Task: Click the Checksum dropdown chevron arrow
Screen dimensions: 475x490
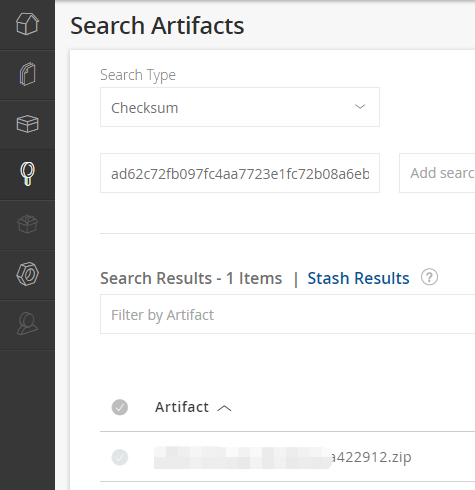Action: [x=360, y=107]
